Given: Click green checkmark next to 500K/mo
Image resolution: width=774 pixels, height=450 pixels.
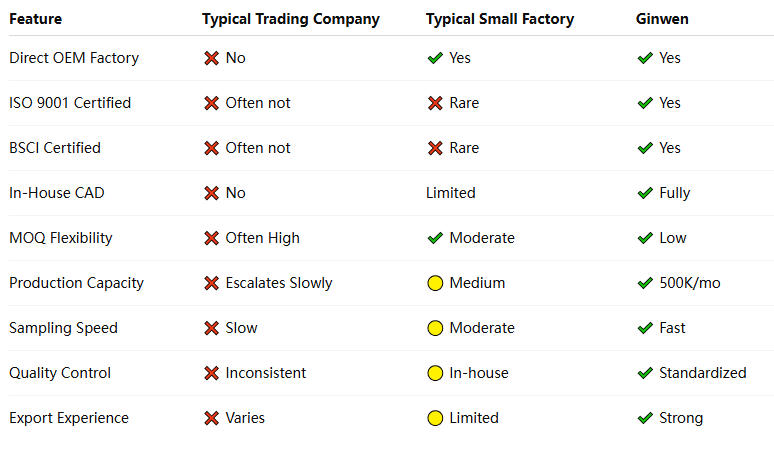Looking at the screenshot, I should click(x=645, y=283).
